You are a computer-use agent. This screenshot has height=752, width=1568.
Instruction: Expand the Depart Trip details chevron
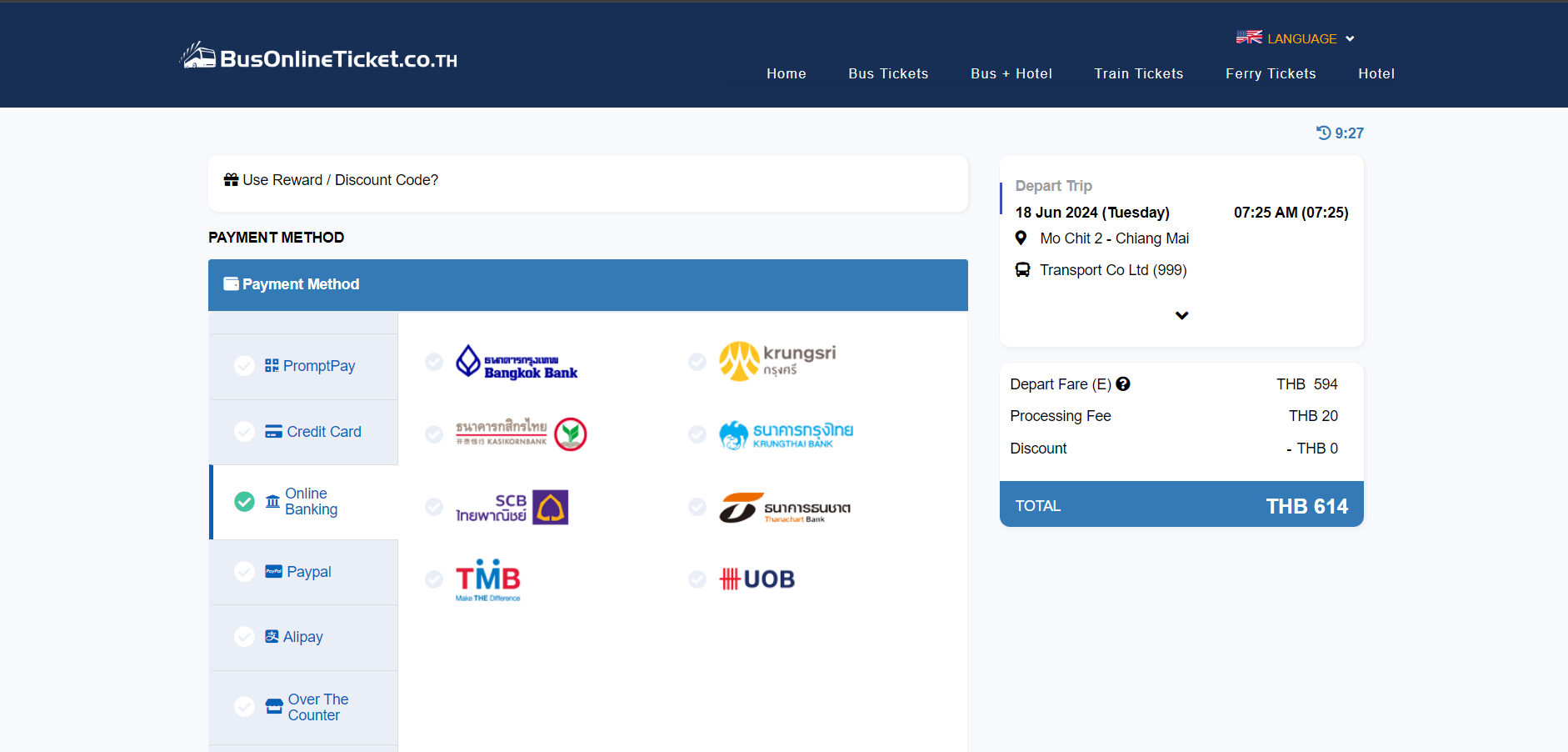click(1181, 315)
